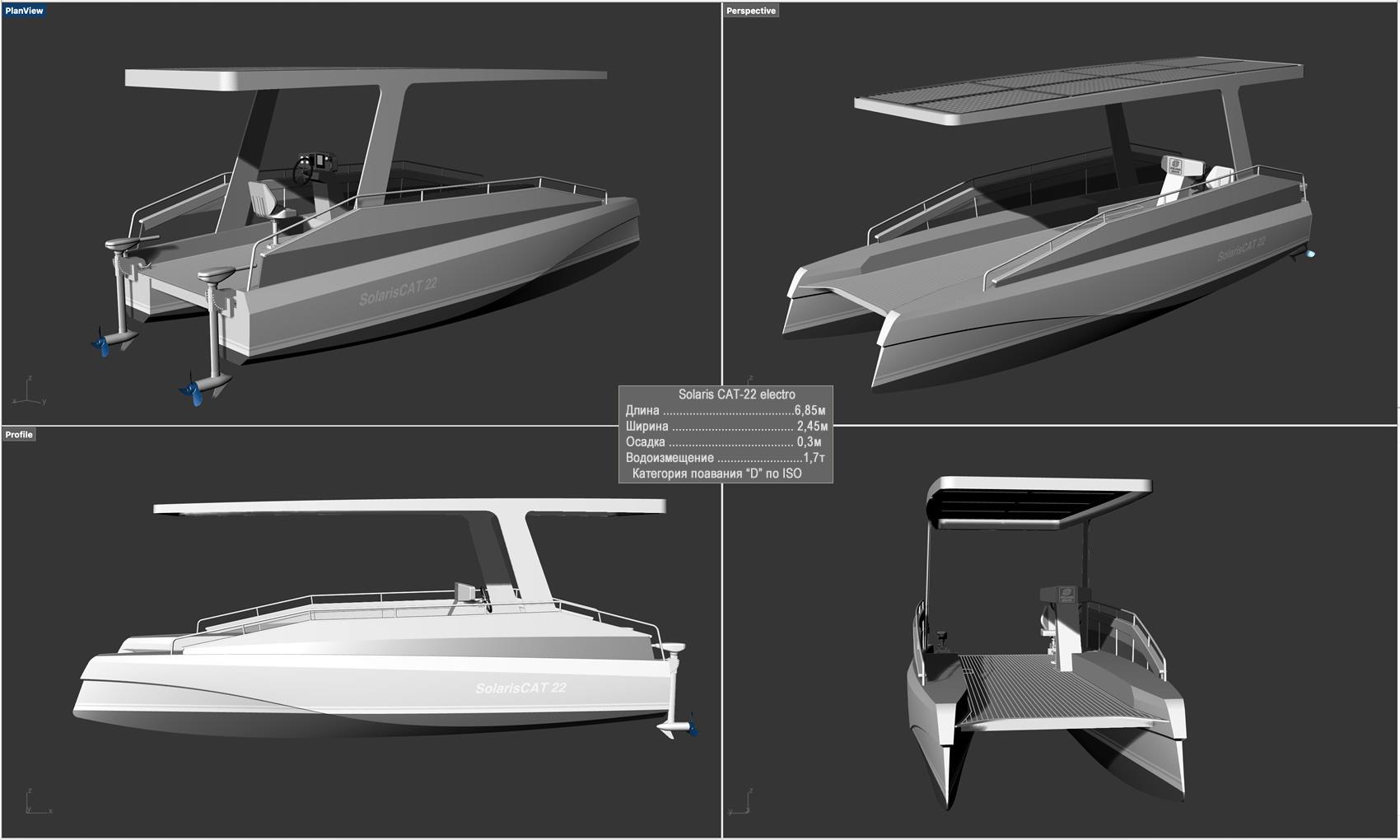This screenshot has width=1400, height=840.
Task: Pick the steering wheel in PlanView
Action: click(x=304, y=171)
